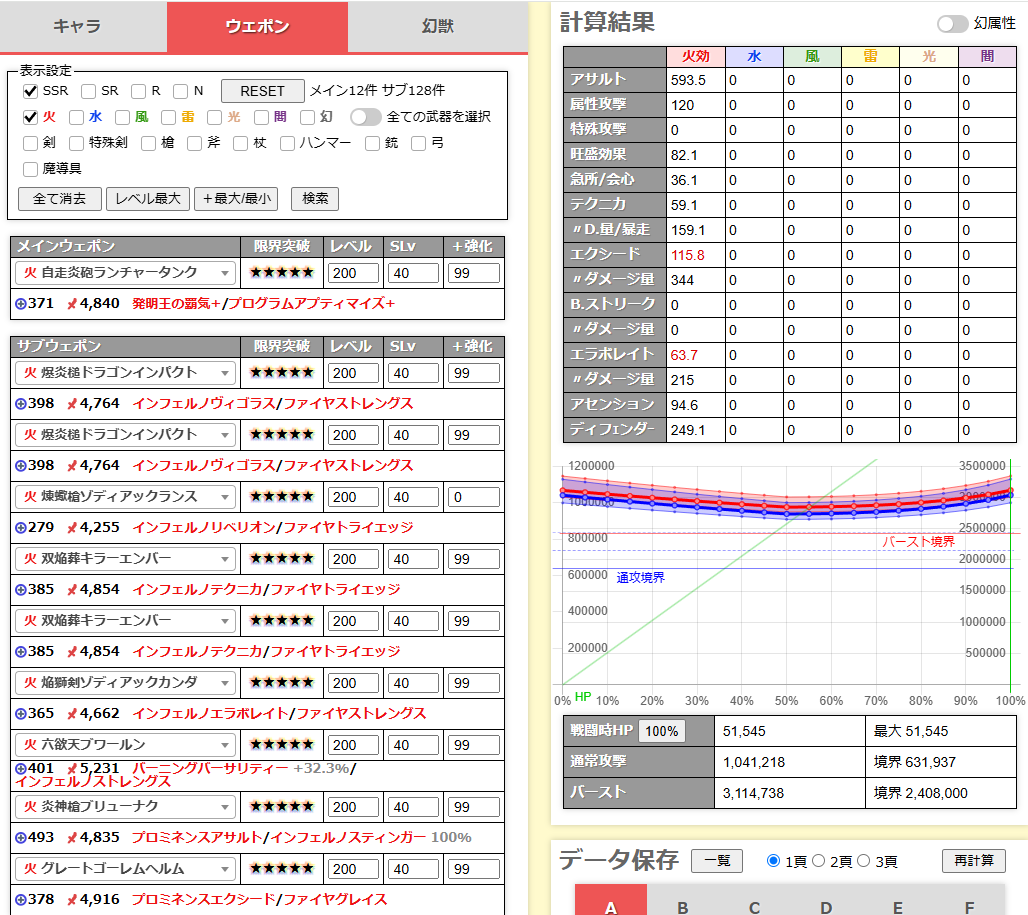Viewport: 1028px width, 915px height.
Task: Click the stars for グレートゴーレムヘルム
Action: point(281,869)
